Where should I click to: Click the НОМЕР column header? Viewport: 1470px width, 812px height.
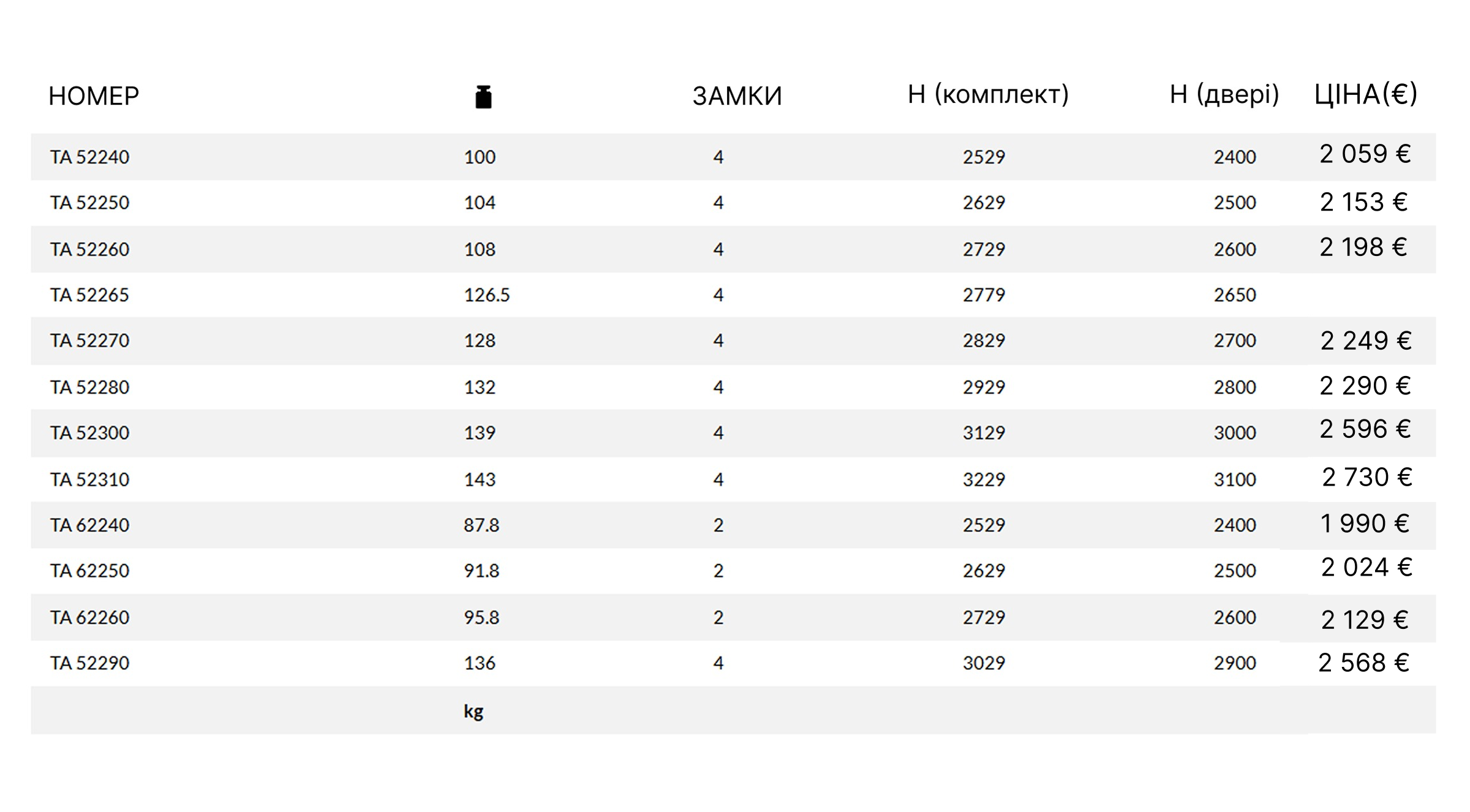click(94, 96)
